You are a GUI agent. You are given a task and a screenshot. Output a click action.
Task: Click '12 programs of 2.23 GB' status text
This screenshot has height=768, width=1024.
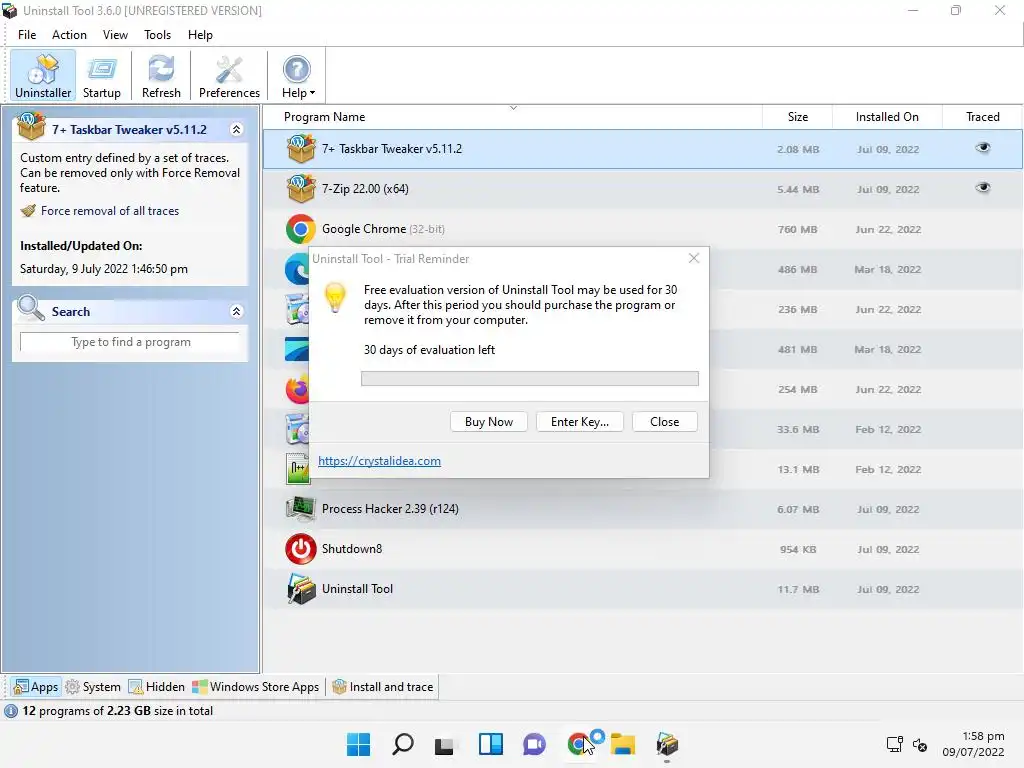point(118,711)
